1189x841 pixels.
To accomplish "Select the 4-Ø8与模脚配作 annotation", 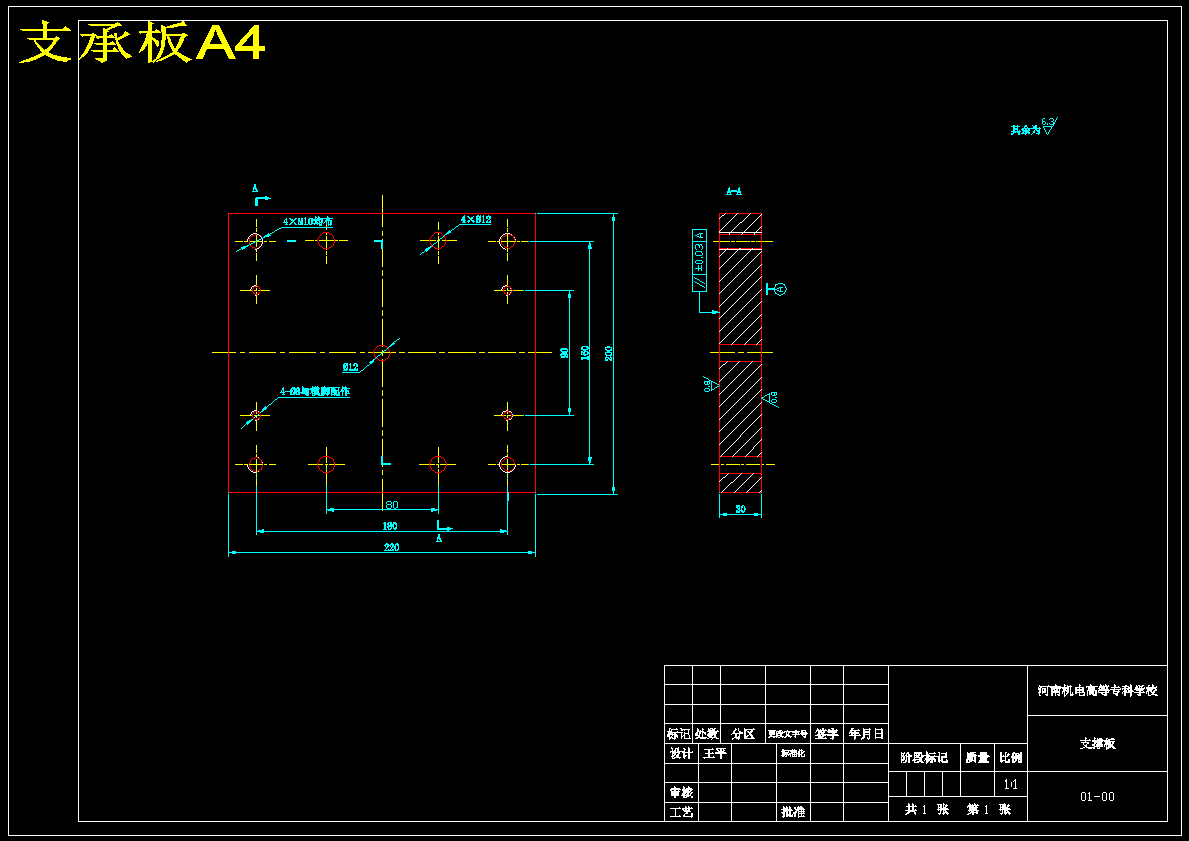I will pos(315,392).
